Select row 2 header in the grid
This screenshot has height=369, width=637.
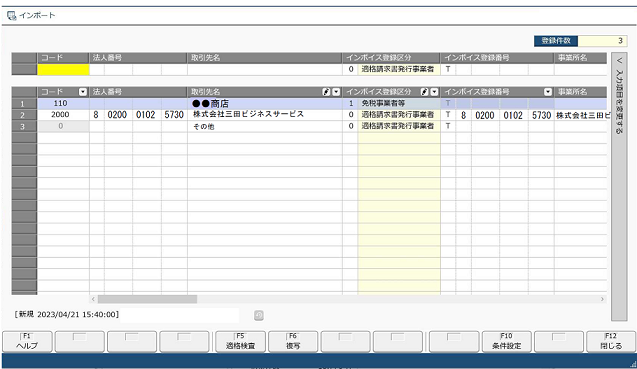[x=24, y=115]
